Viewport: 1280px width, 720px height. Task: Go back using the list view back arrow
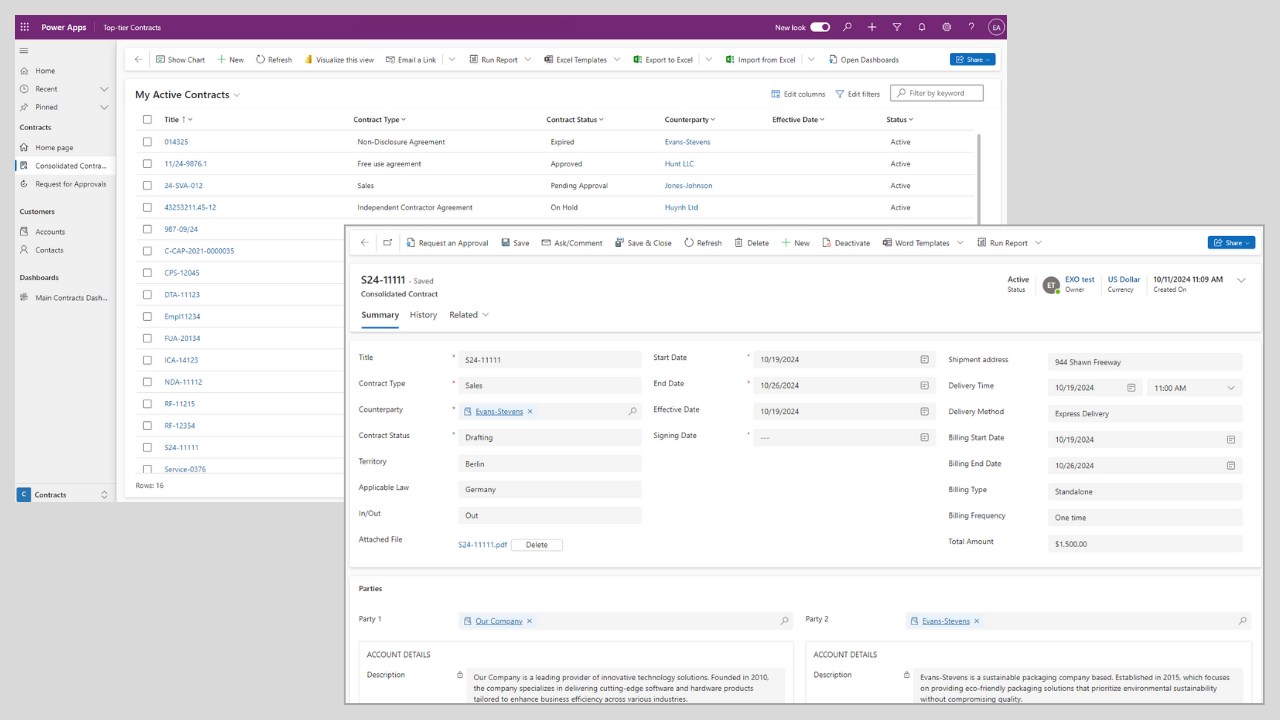tap(139, 60)
